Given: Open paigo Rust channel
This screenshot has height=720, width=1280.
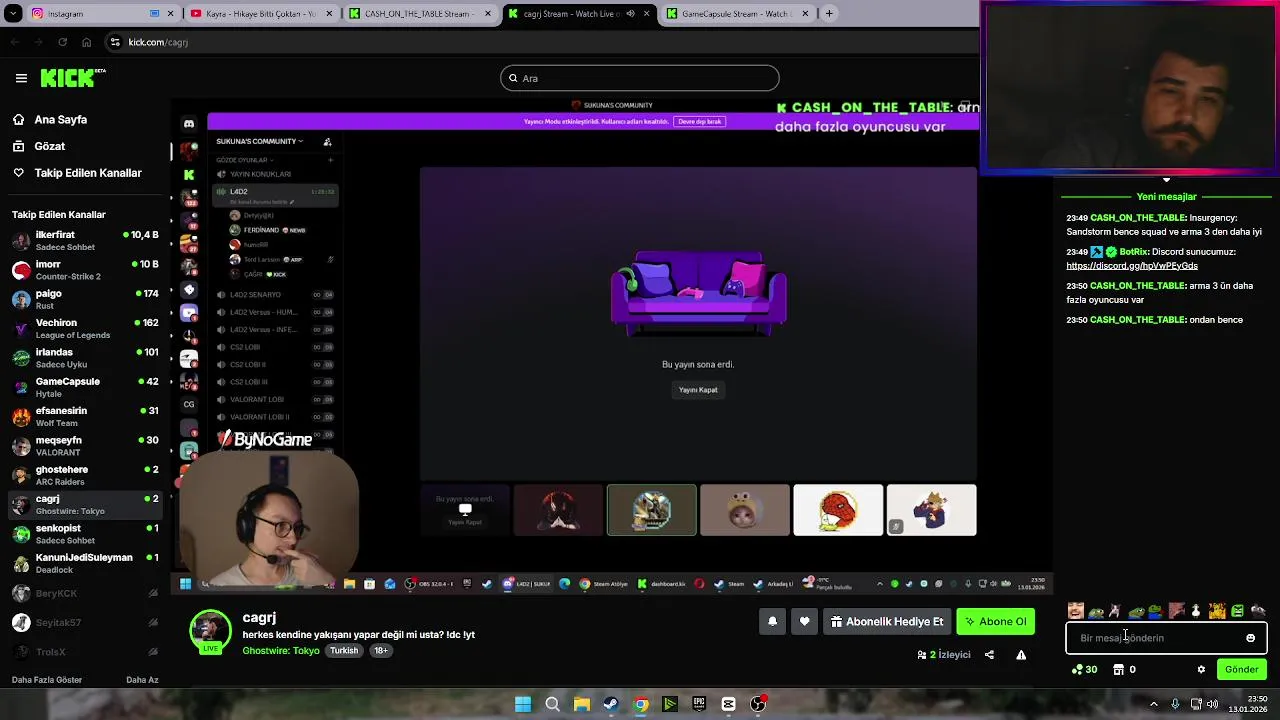Looking at the screenshot, I should point(85,299).
